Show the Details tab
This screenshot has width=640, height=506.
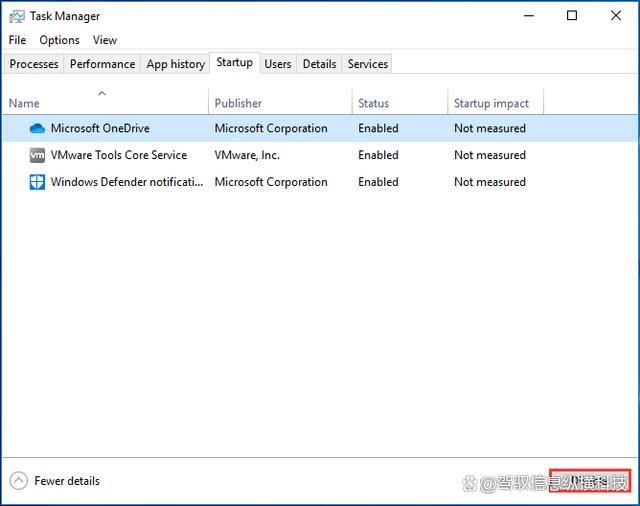(x=319, y=64)
